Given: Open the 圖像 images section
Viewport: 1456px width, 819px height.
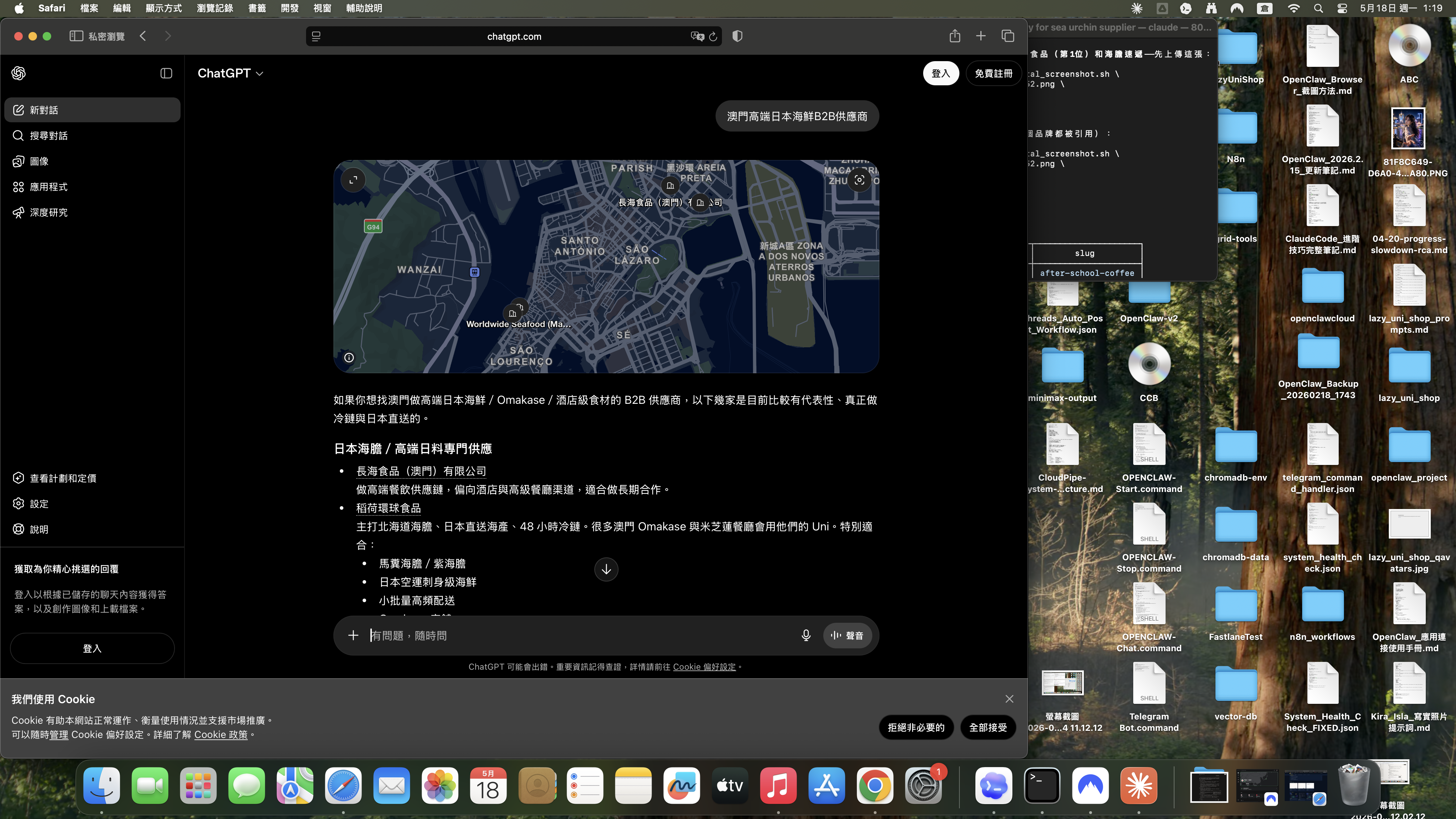Looking at the screenshot, I should (x=92, y=161).
